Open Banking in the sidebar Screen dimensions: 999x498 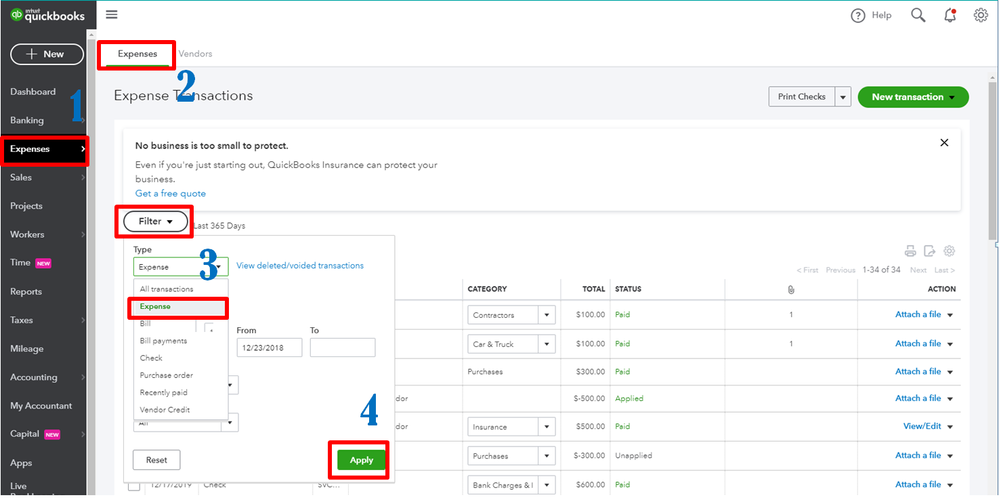click(x=27, y=120)
